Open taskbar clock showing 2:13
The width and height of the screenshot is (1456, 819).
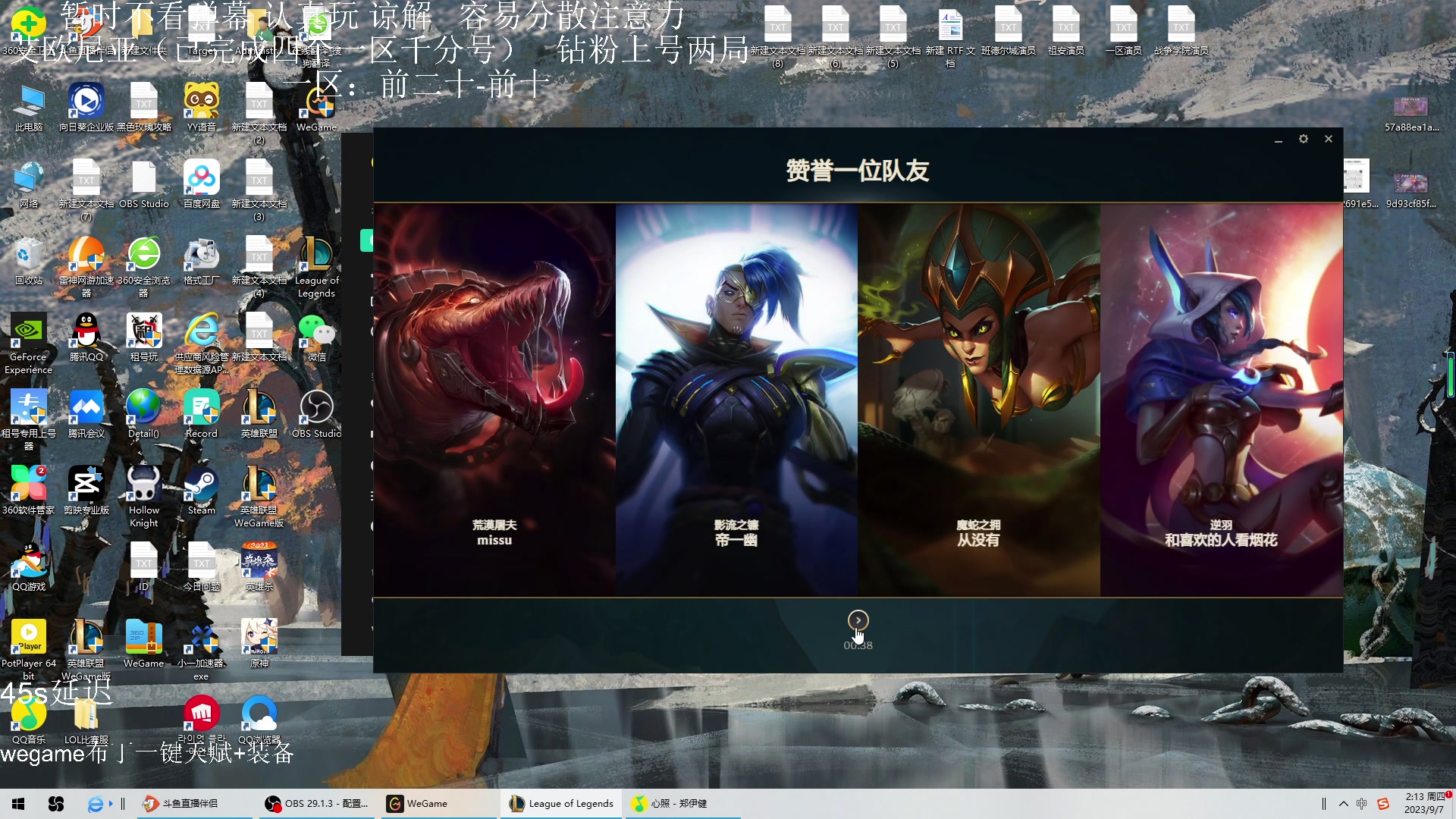[x=1425, y=804]
